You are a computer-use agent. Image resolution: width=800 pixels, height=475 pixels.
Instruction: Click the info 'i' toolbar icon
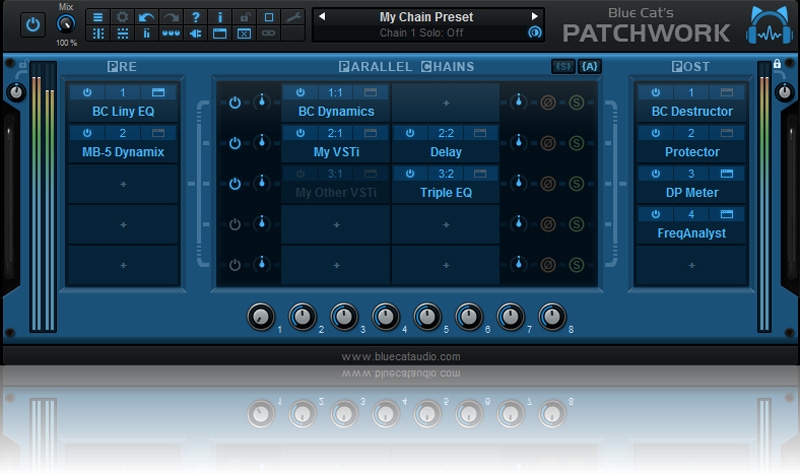220,17
